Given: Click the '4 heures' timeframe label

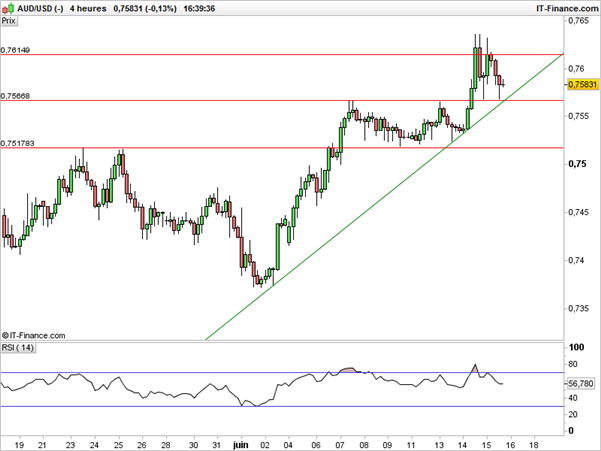Looking at the screenshot, I should click(88, 8).
